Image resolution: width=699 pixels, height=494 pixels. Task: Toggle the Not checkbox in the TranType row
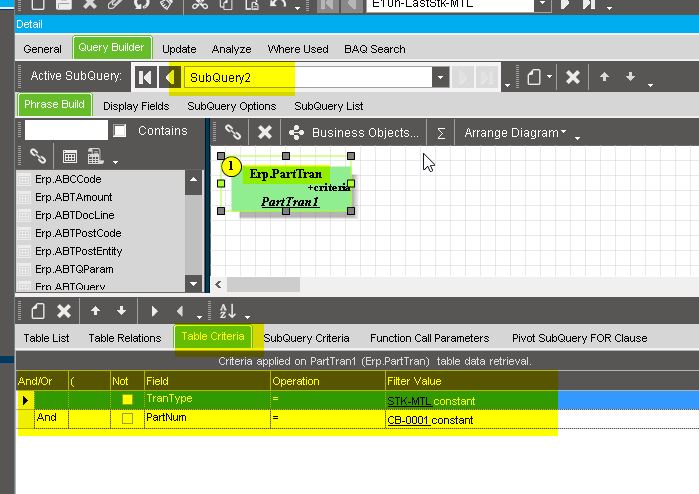(x=127, y=399)
